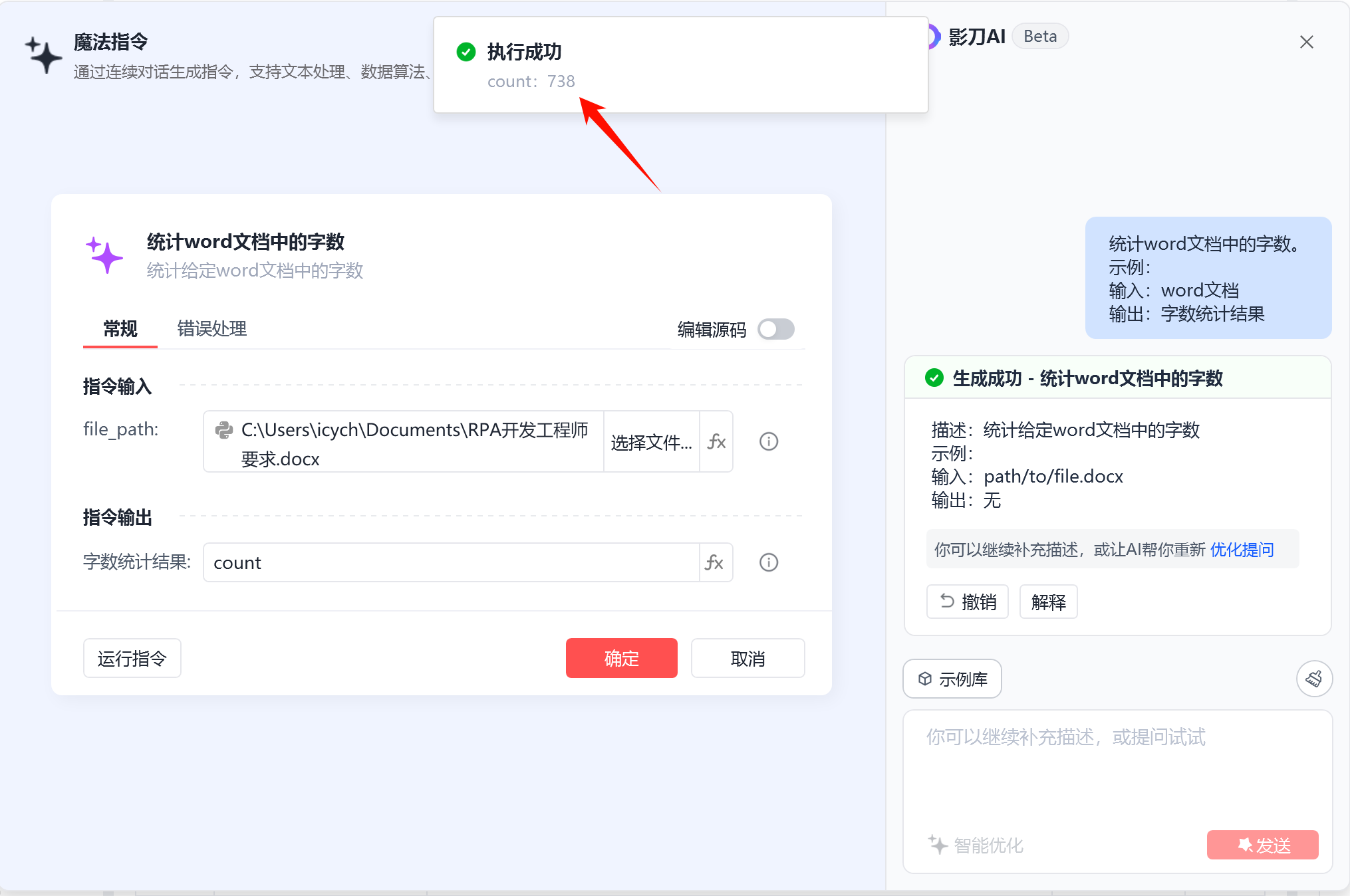The width and height of the screenshot is (1350, 896).
Task: Click the AI chat description input box
Action: click(x=1117, y=771)
